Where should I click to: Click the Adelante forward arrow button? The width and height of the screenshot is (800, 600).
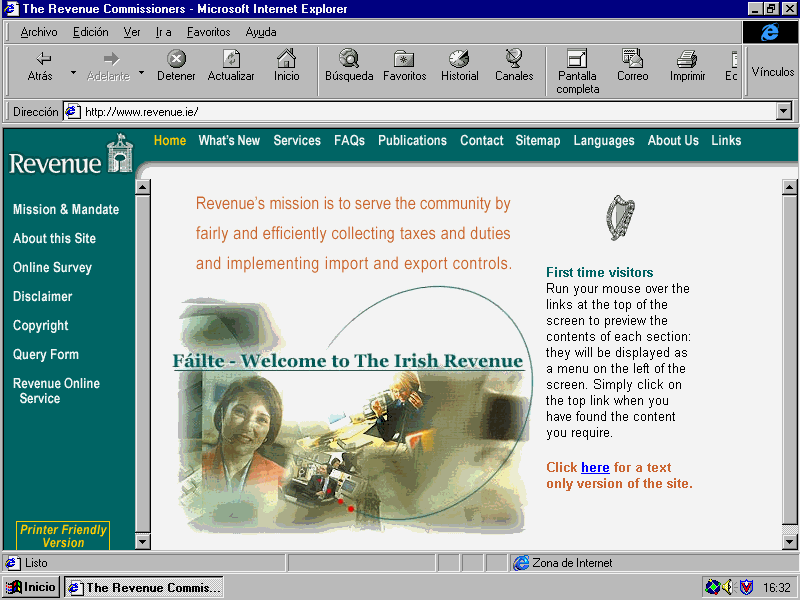[x=108, y=66]
